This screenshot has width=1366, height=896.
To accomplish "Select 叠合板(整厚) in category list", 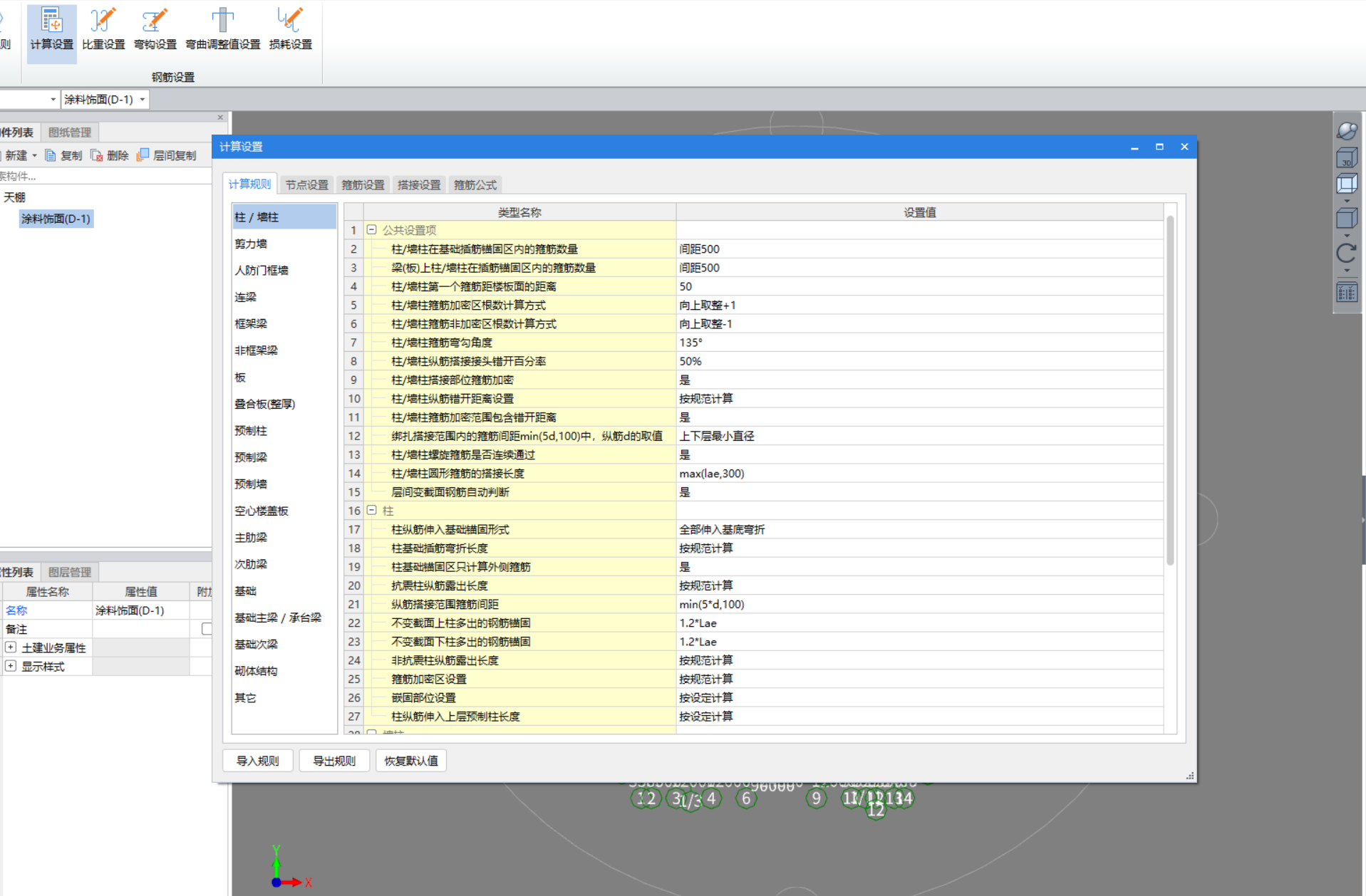I will (284, 404).
